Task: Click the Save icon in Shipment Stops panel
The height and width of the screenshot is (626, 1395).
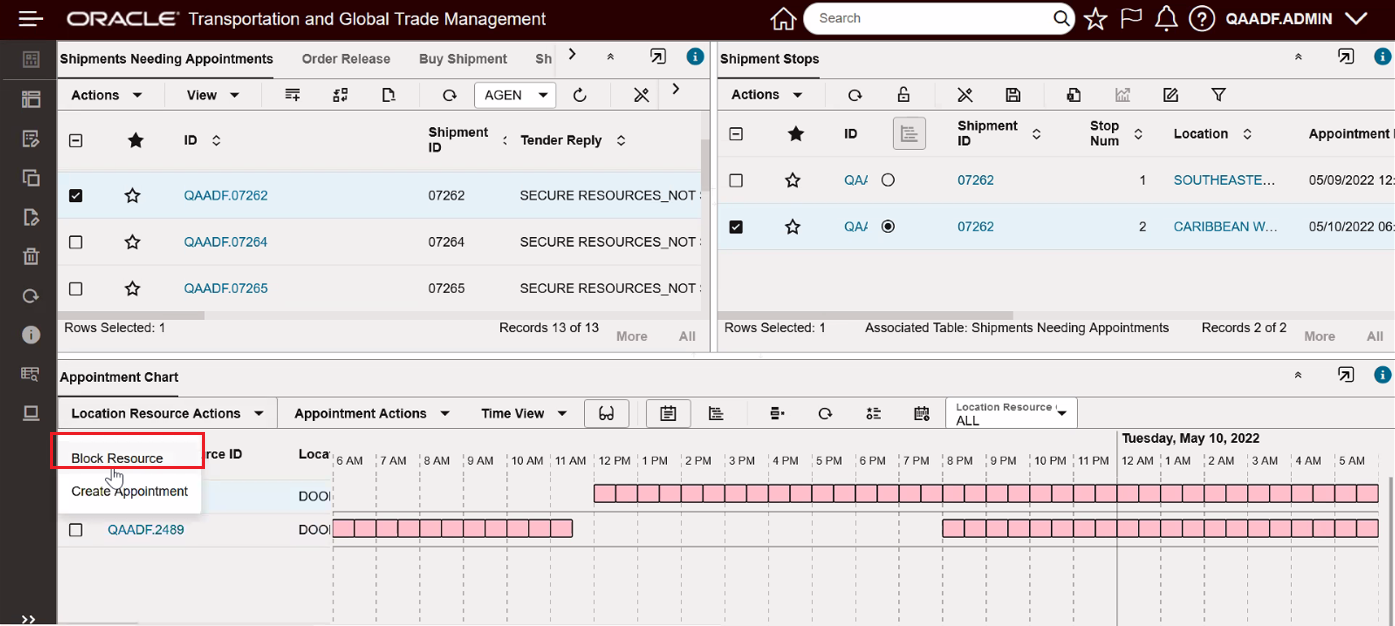Action: [1013, 94]
